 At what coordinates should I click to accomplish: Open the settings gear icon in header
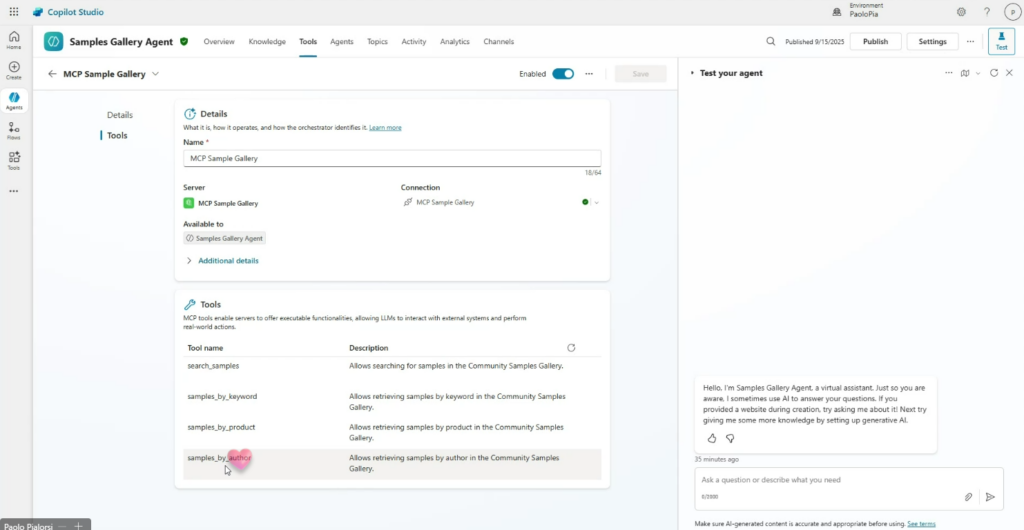pyautogui.click(x=961, y=12)
